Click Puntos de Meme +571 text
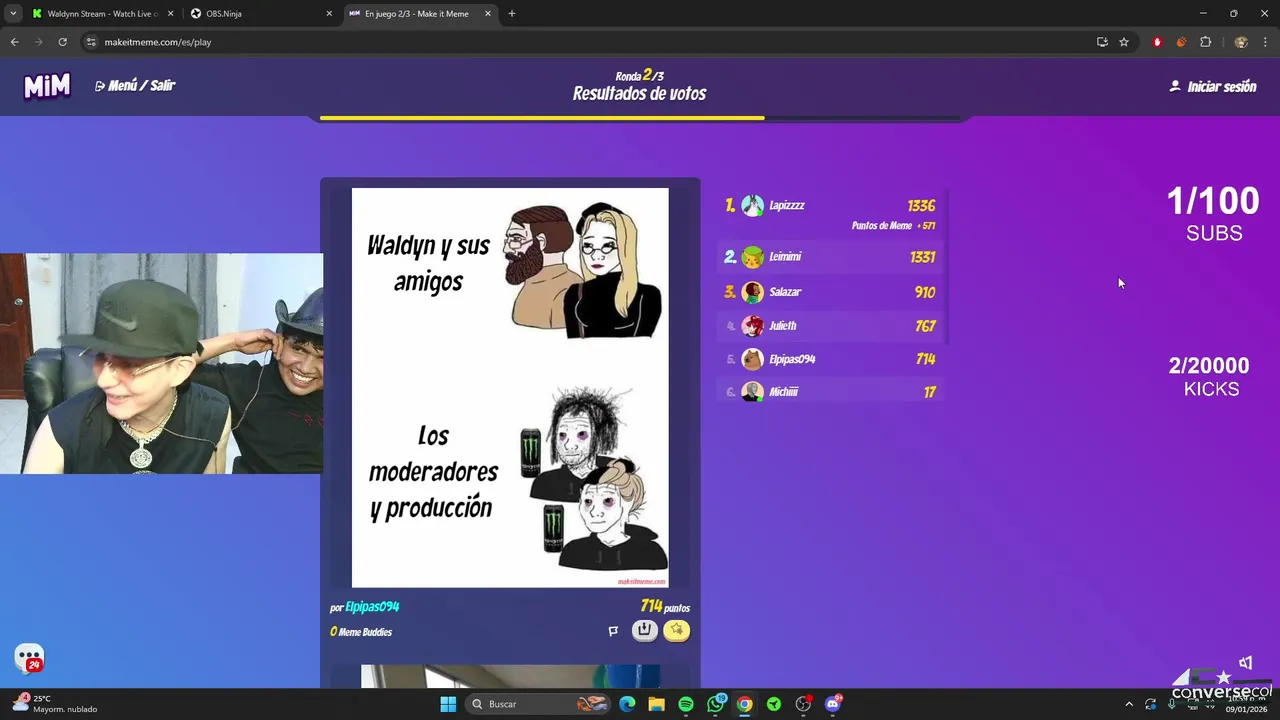This screenshot has width=1280, height=720. click(893, 226)
